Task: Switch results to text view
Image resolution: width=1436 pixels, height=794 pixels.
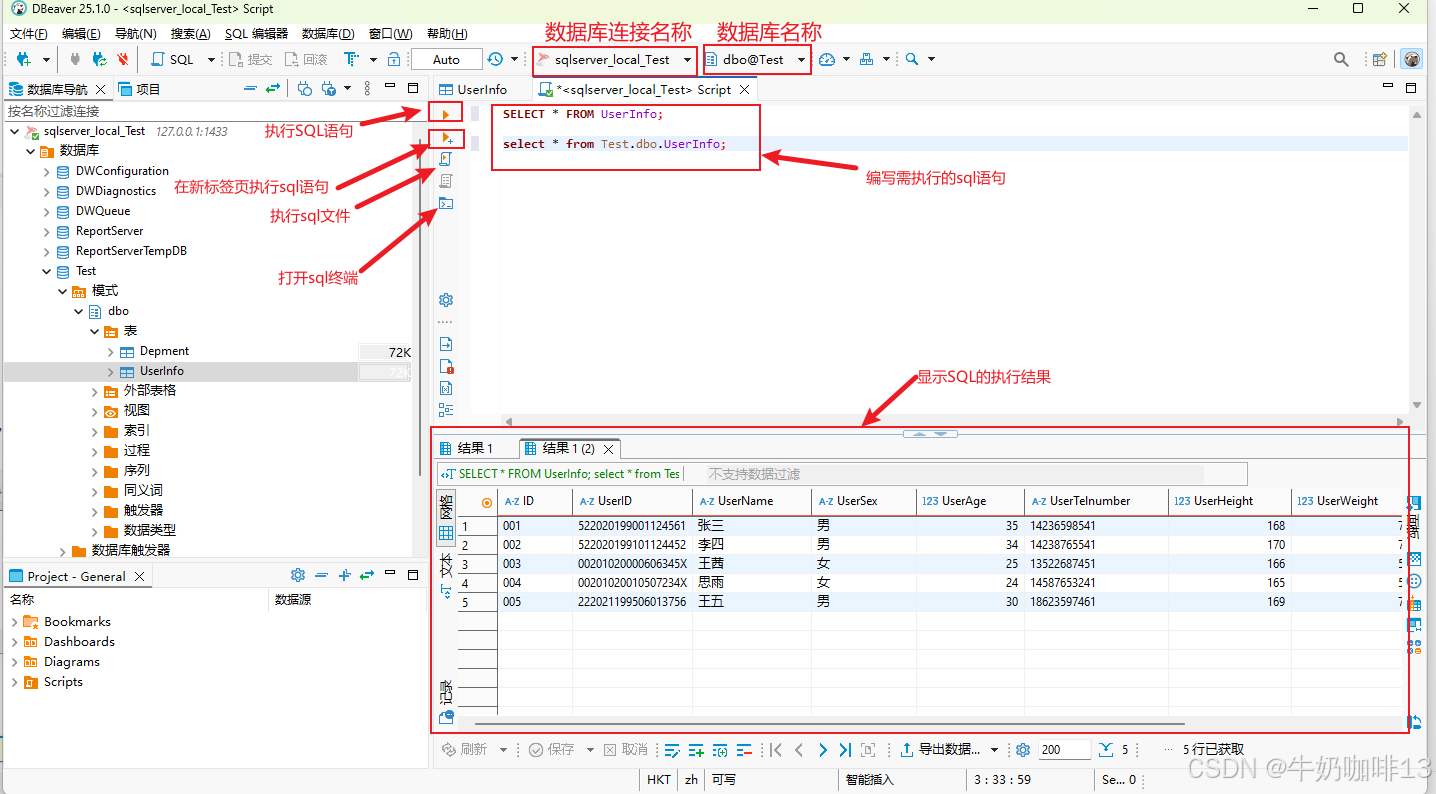Action: [x=446, y=578]
